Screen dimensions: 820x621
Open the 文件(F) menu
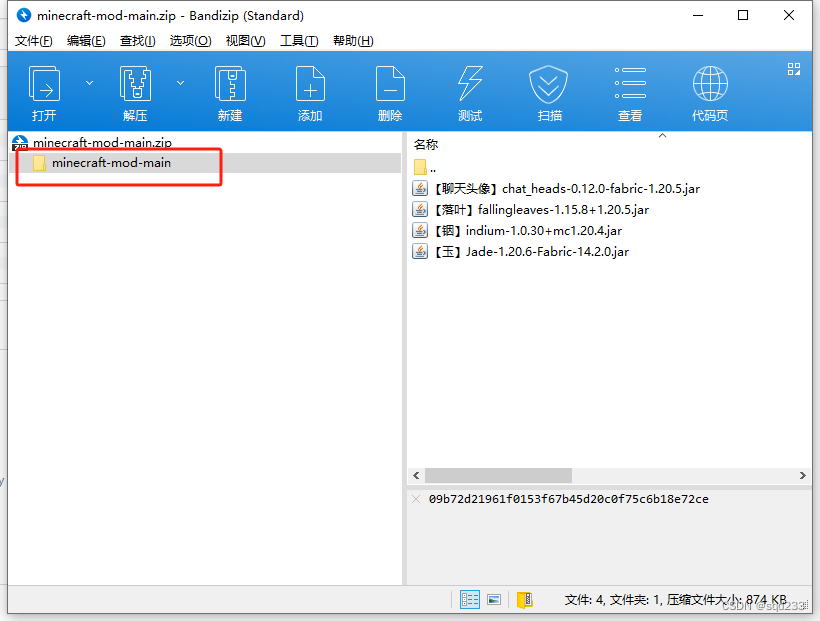tap(33, 41)
